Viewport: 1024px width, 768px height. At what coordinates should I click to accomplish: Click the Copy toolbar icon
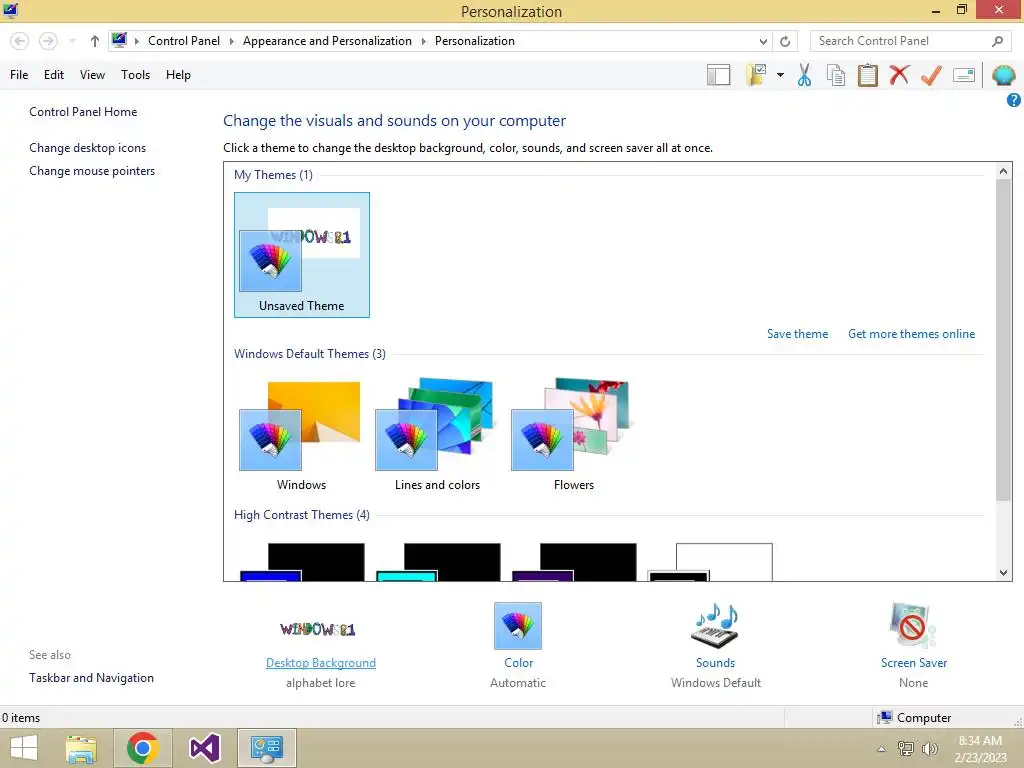click(835, 75)
